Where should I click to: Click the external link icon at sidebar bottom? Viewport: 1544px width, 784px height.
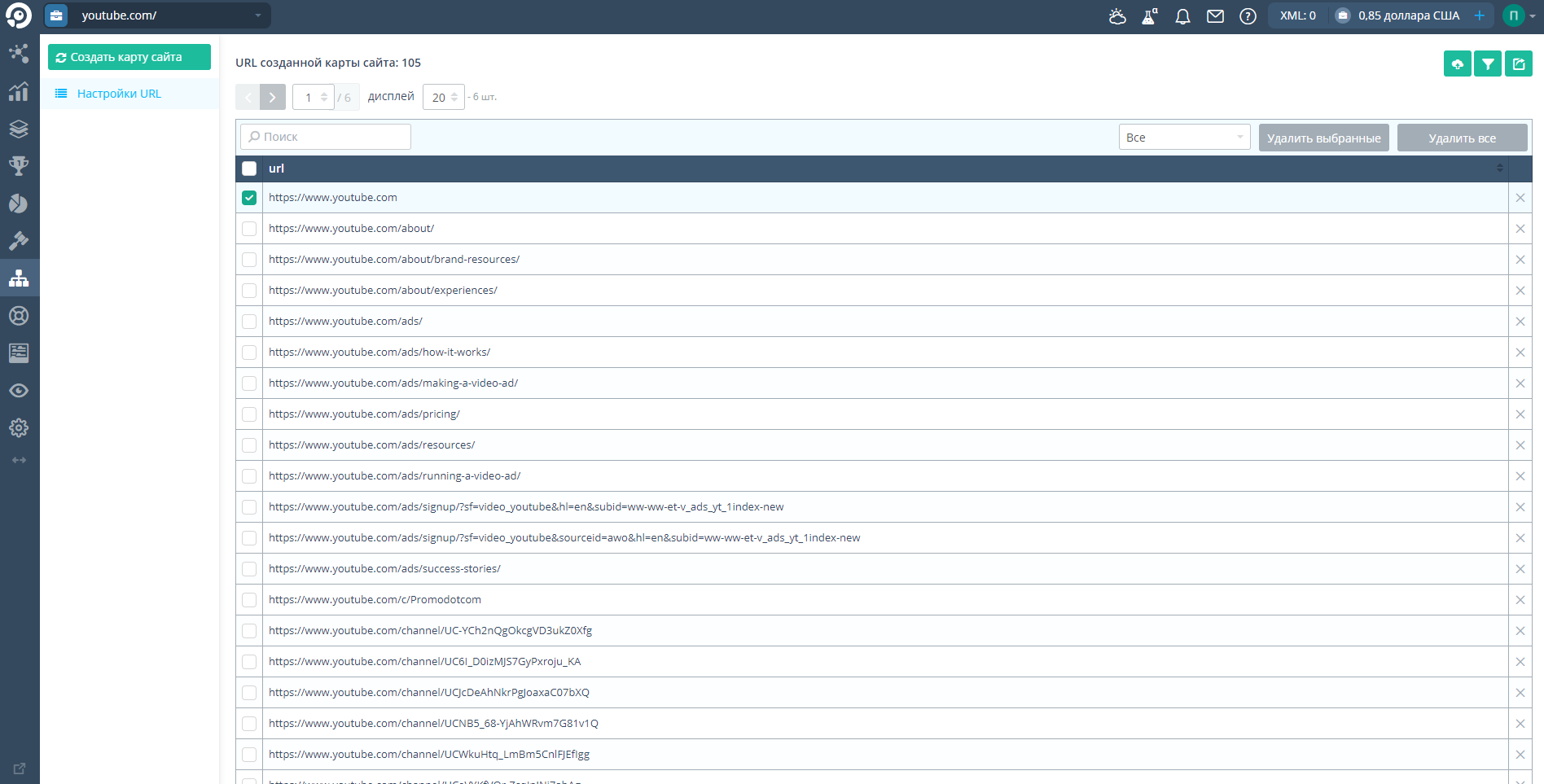[x=20, y=769]
